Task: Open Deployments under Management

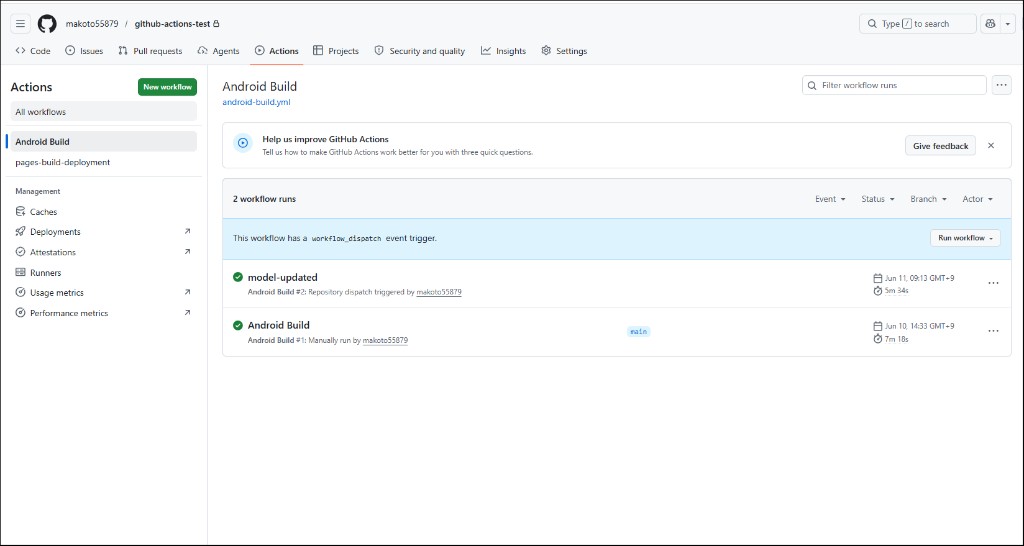Action: point(104,232)
